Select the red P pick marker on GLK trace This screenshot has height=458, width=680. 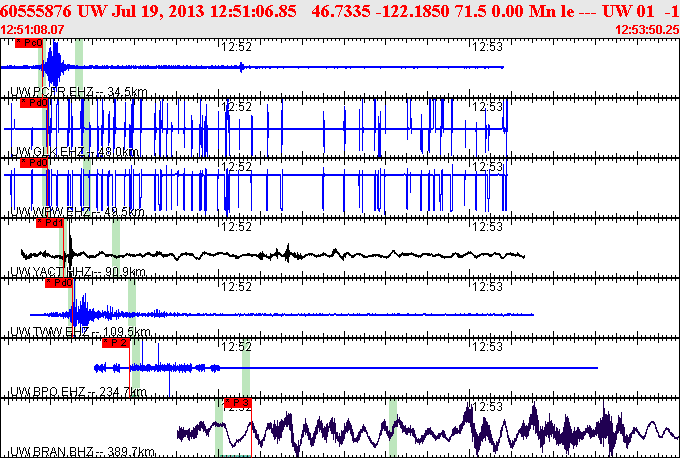(33, 103)
